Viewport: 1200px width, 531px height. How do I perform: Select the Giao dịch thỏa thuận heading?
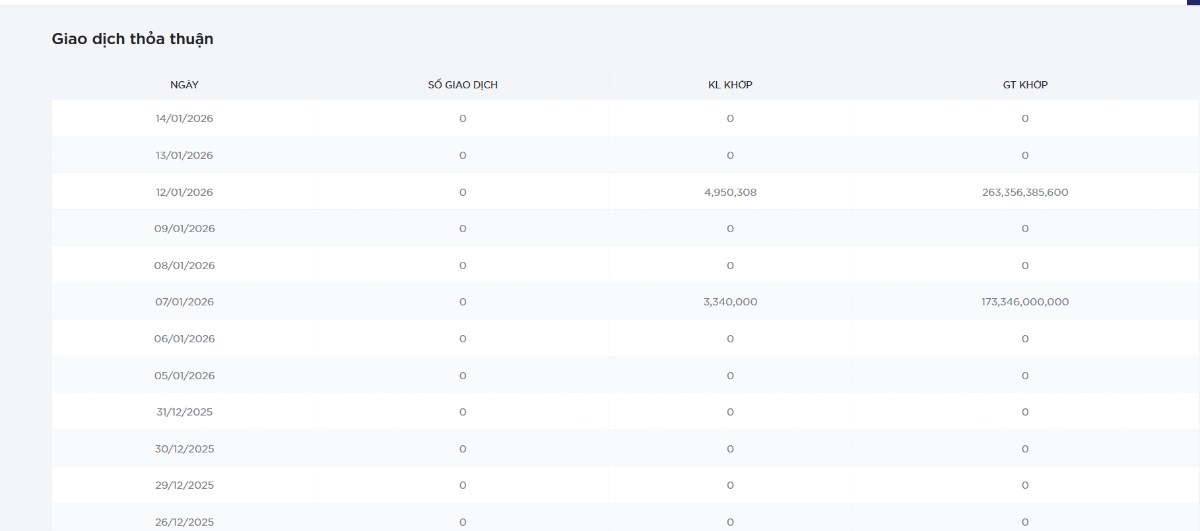132,39
